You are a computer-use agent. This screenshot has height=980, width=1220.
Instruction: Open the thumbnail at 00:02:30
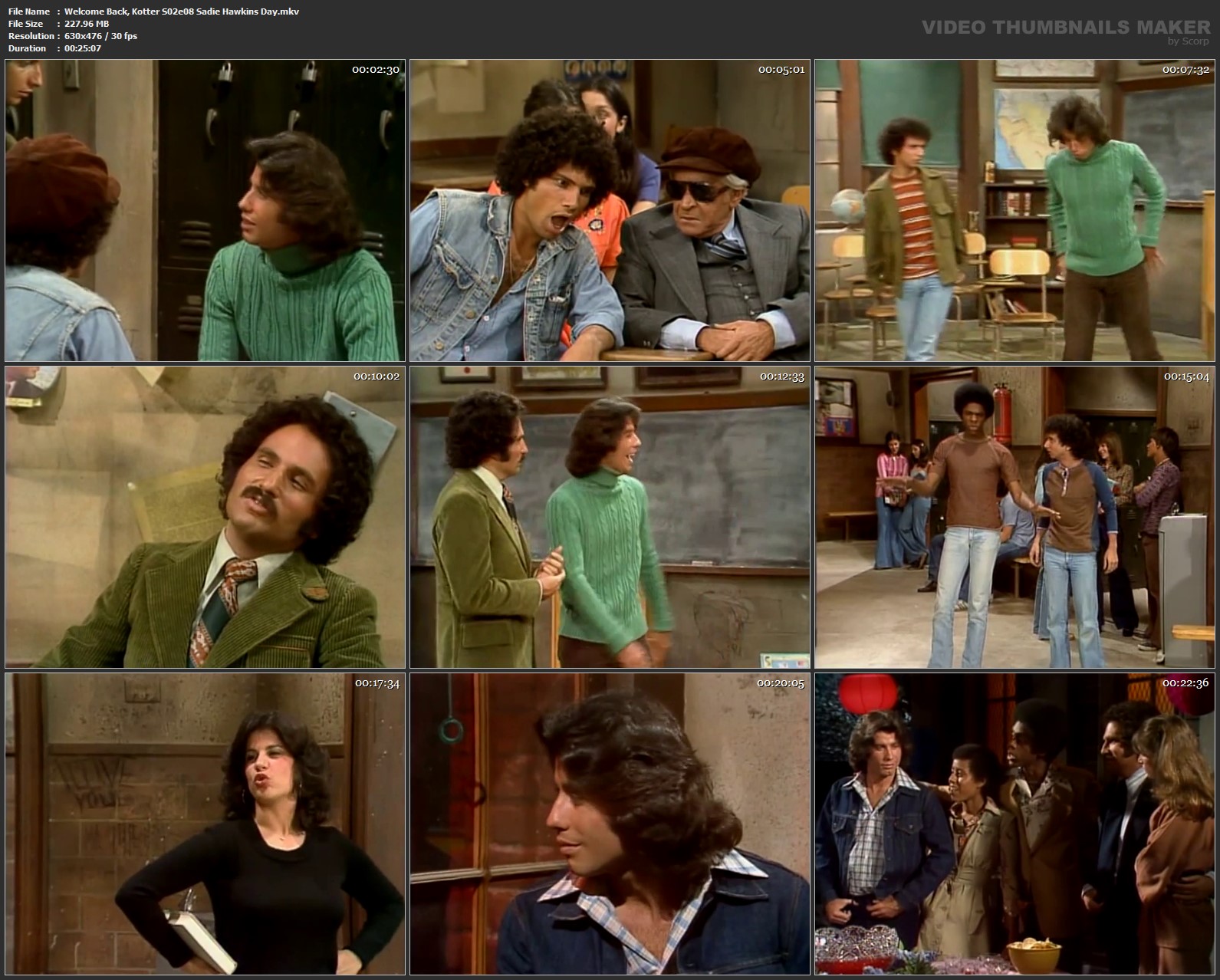[x=206, y=211]
